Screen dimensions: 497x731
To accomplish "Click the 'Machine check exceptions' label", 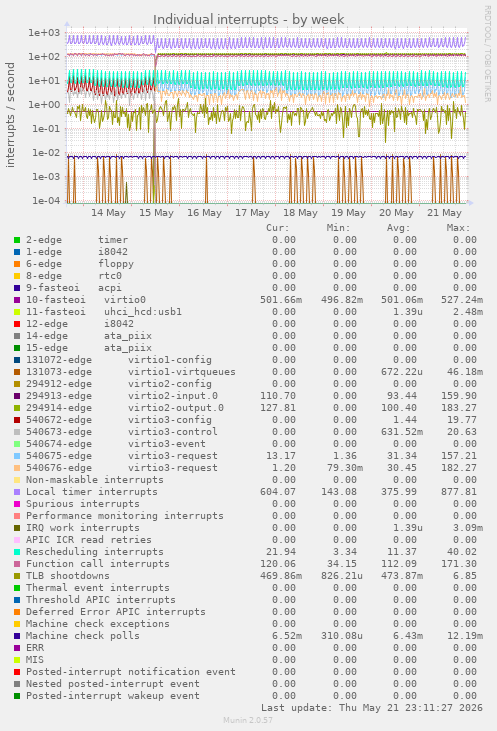I will [x=97, y=624].
